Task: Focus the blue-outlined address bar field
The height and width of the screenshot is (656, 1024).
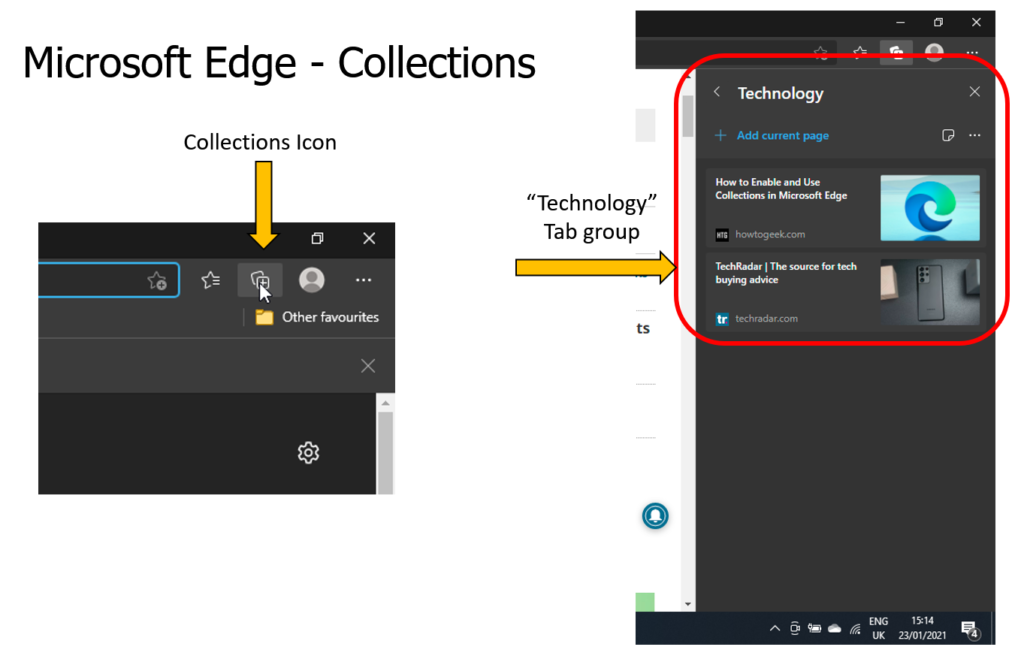Action: point(108,280)
